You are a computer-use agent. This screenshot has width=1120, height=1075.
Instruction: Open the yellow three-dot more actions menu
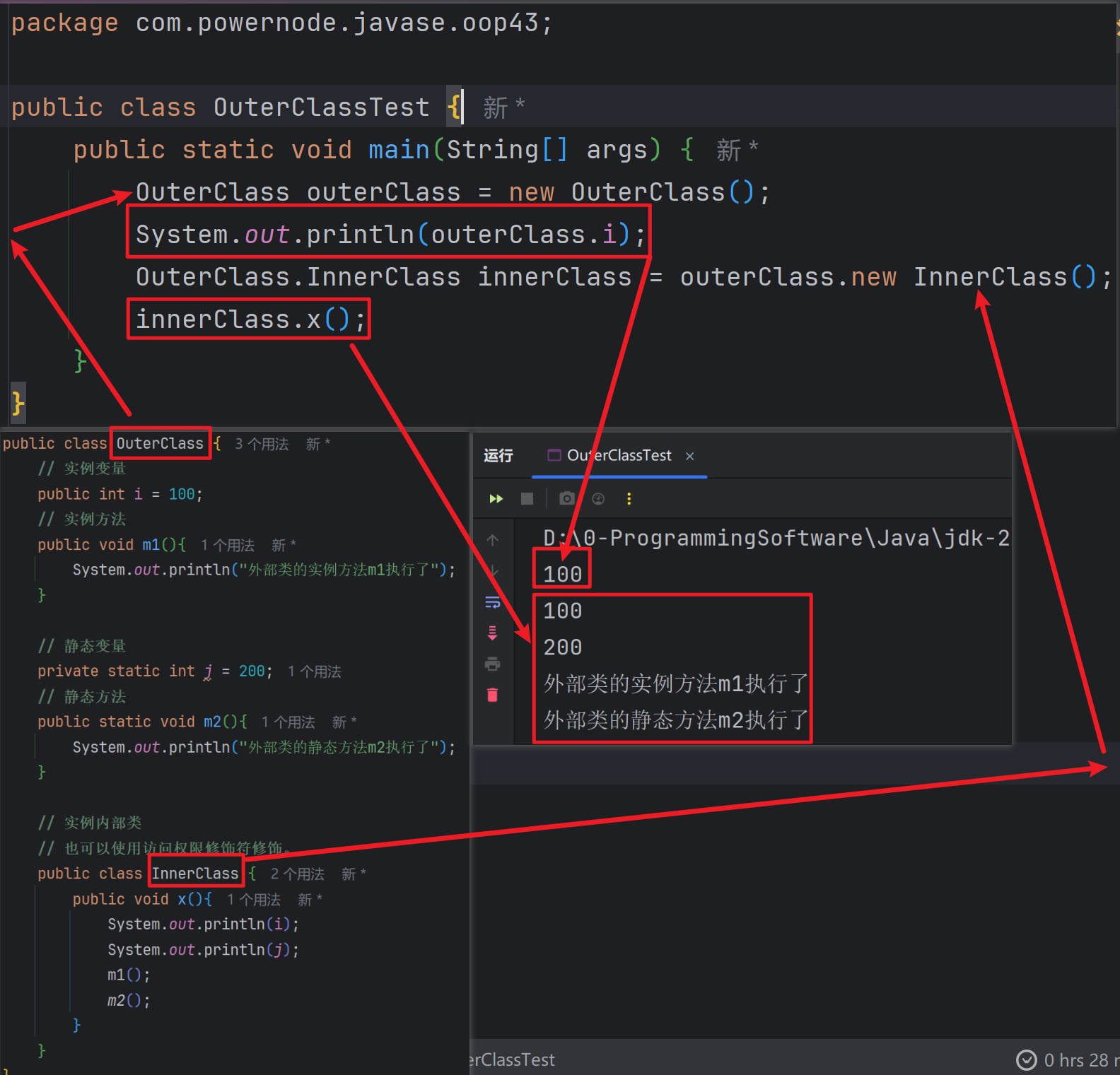pyautogui.click(x=629, y=499)
